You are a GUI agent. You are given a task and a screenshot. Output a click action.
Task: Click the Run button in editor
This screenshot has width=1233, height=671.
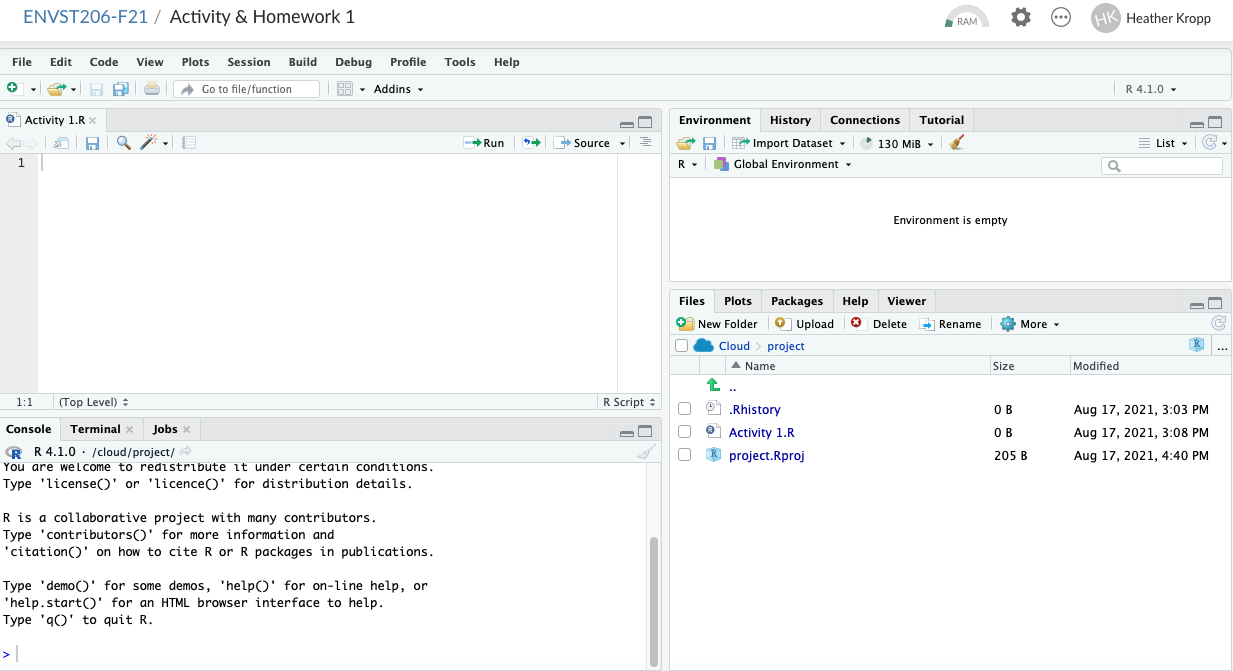tap(484, 143)
